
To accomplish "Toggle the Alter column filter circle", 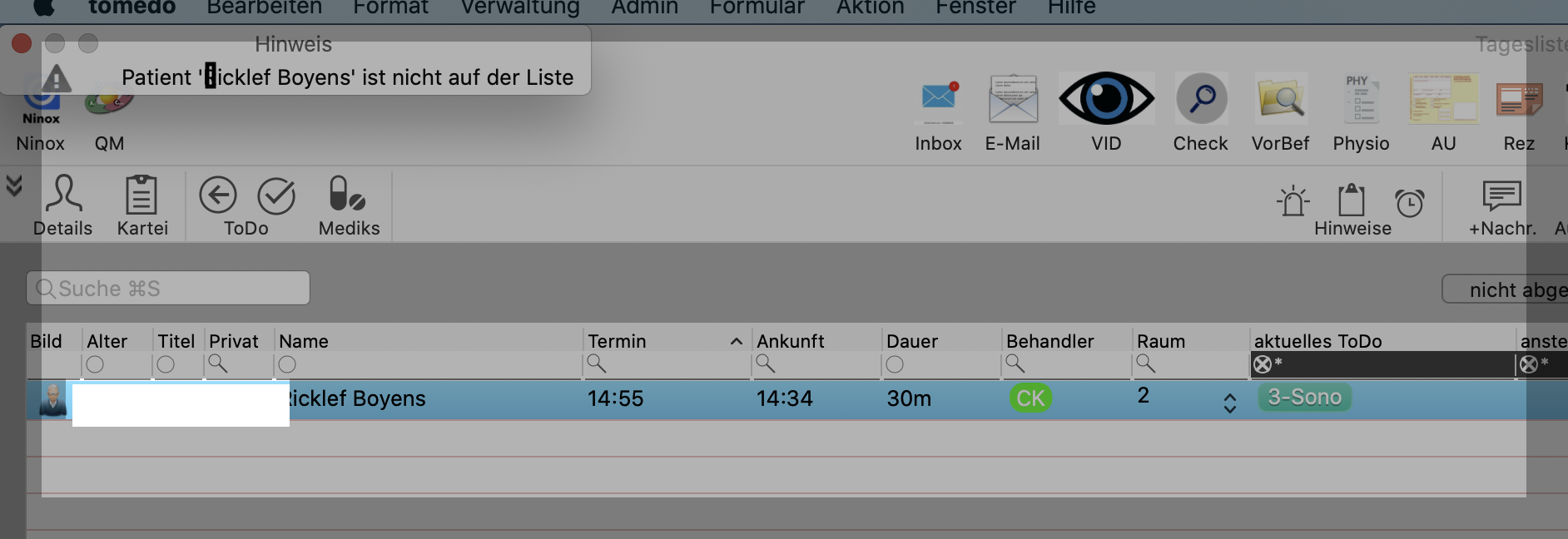I will (x=95, y=364).
